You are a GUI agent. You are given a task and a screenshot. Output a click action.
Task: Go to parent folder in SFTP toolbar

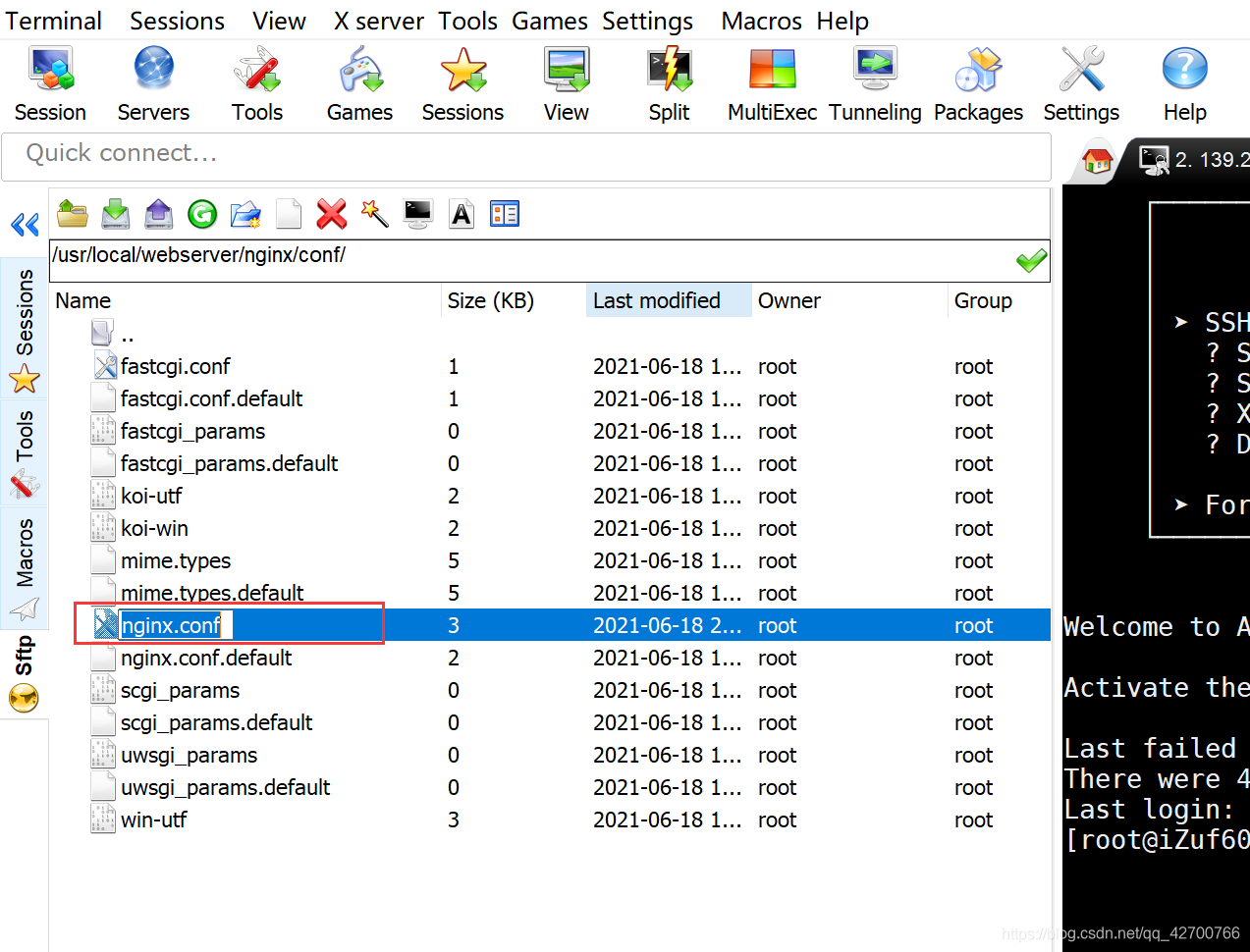[73, 213]
